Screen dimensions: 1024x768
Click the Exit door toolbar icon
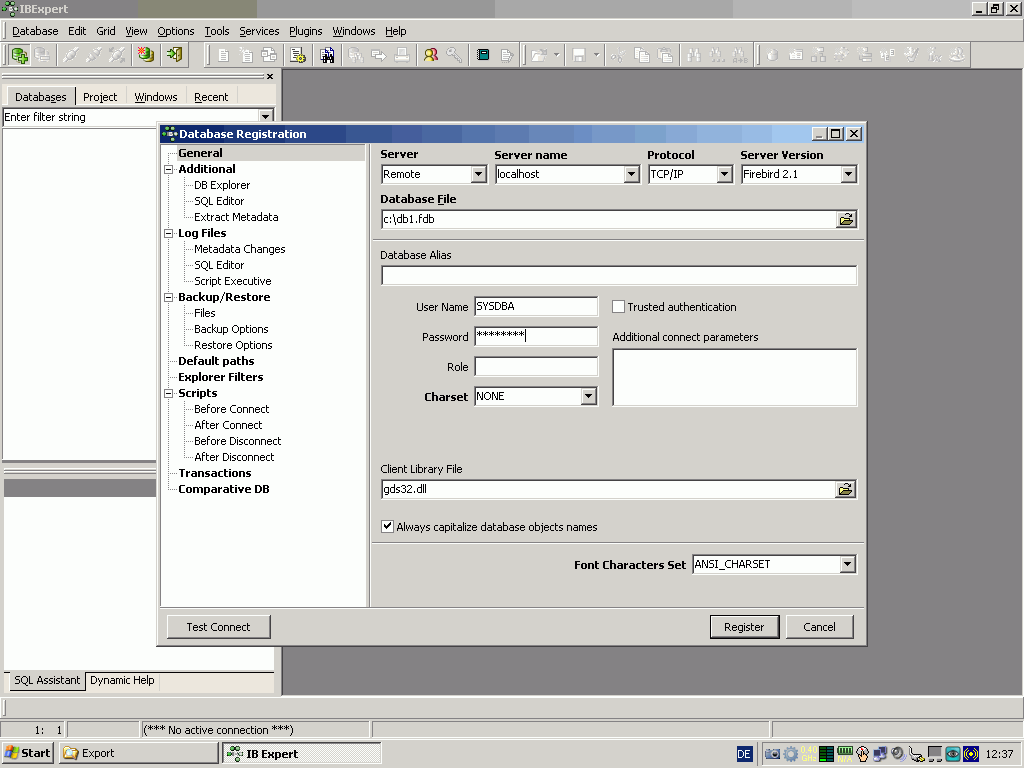click(174, 56)
